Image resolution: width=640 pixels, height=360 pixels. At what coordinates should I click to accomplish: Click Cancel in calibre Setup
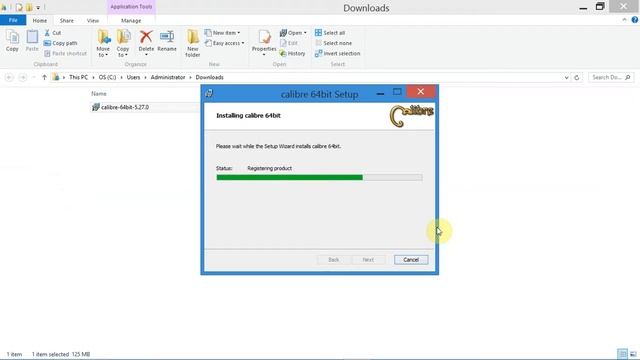tap(411, 260)
